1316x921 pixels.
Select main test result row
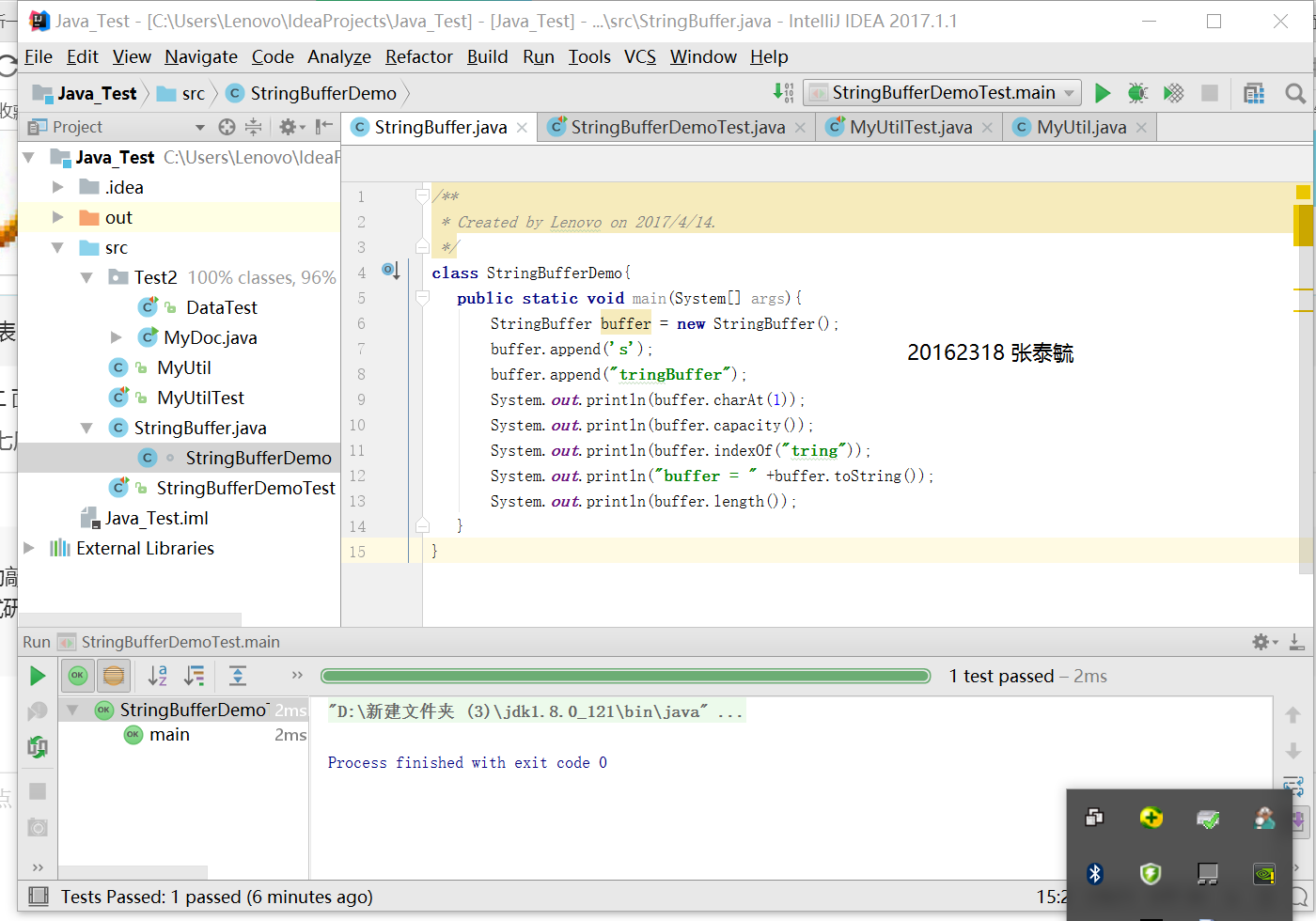[183, 735]
